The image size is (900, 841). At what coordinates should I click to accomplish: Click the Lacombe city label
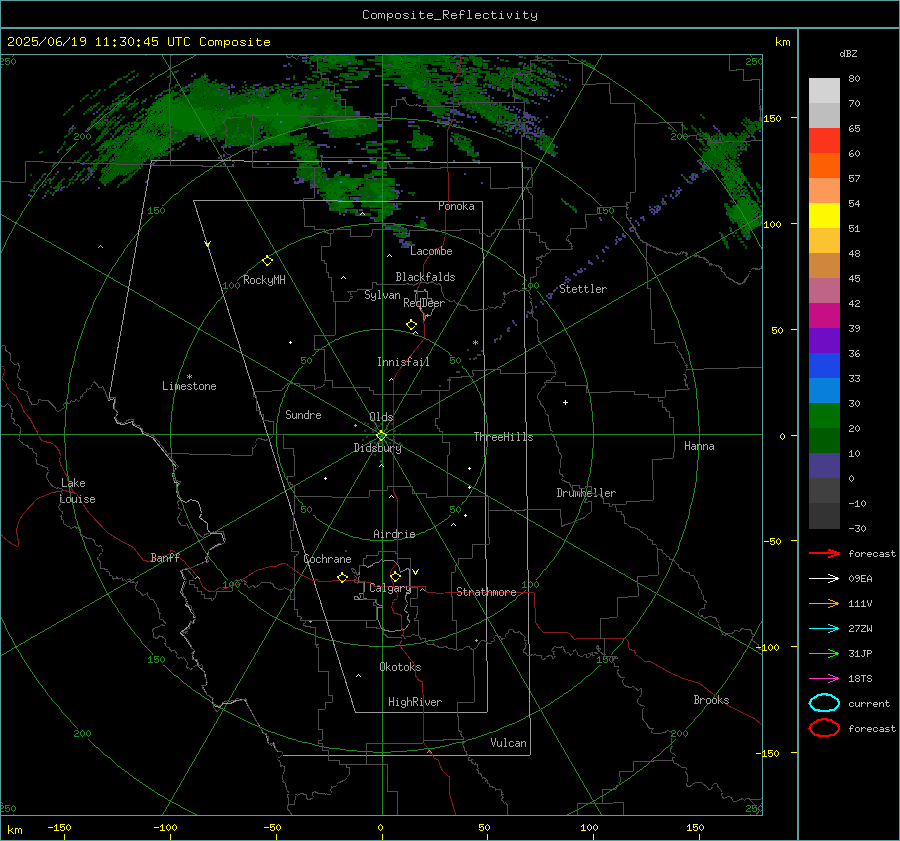tap(431, 251)
